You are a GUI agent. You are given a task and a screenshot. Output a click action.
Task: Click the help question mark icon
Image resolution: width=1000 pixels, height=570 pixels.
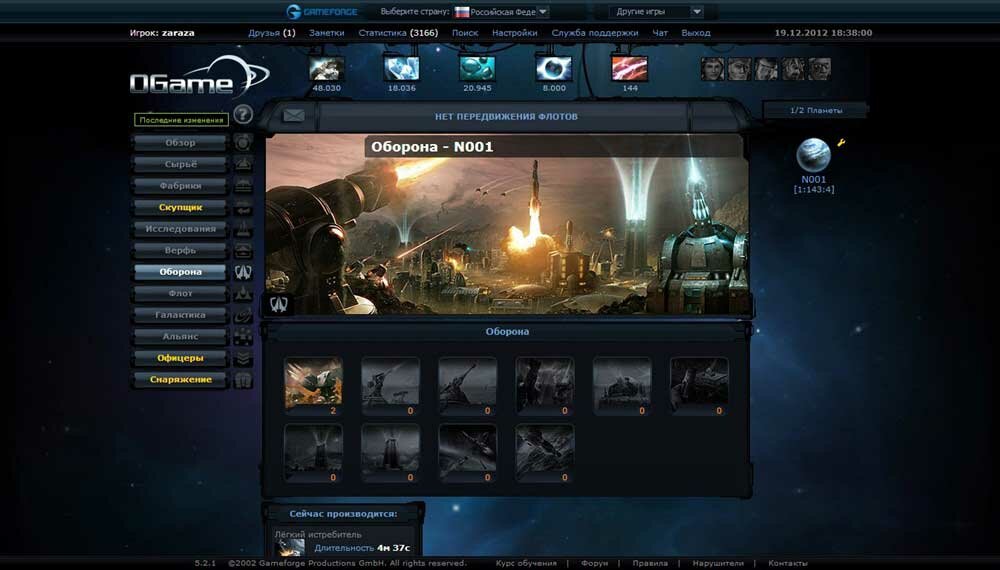[x=243, y=114]
